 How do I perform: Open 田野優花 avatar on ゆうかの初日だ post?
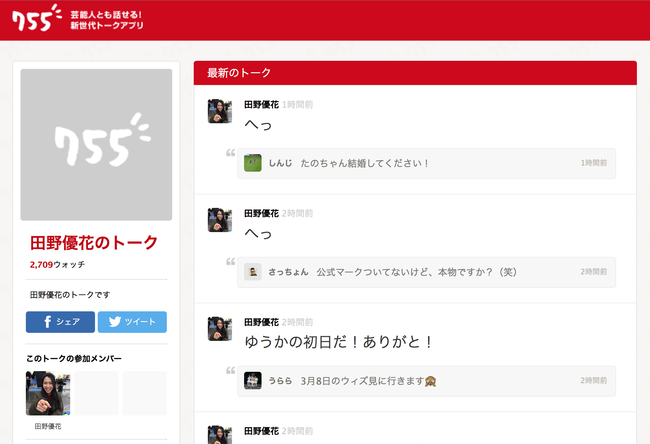[220, 329]
